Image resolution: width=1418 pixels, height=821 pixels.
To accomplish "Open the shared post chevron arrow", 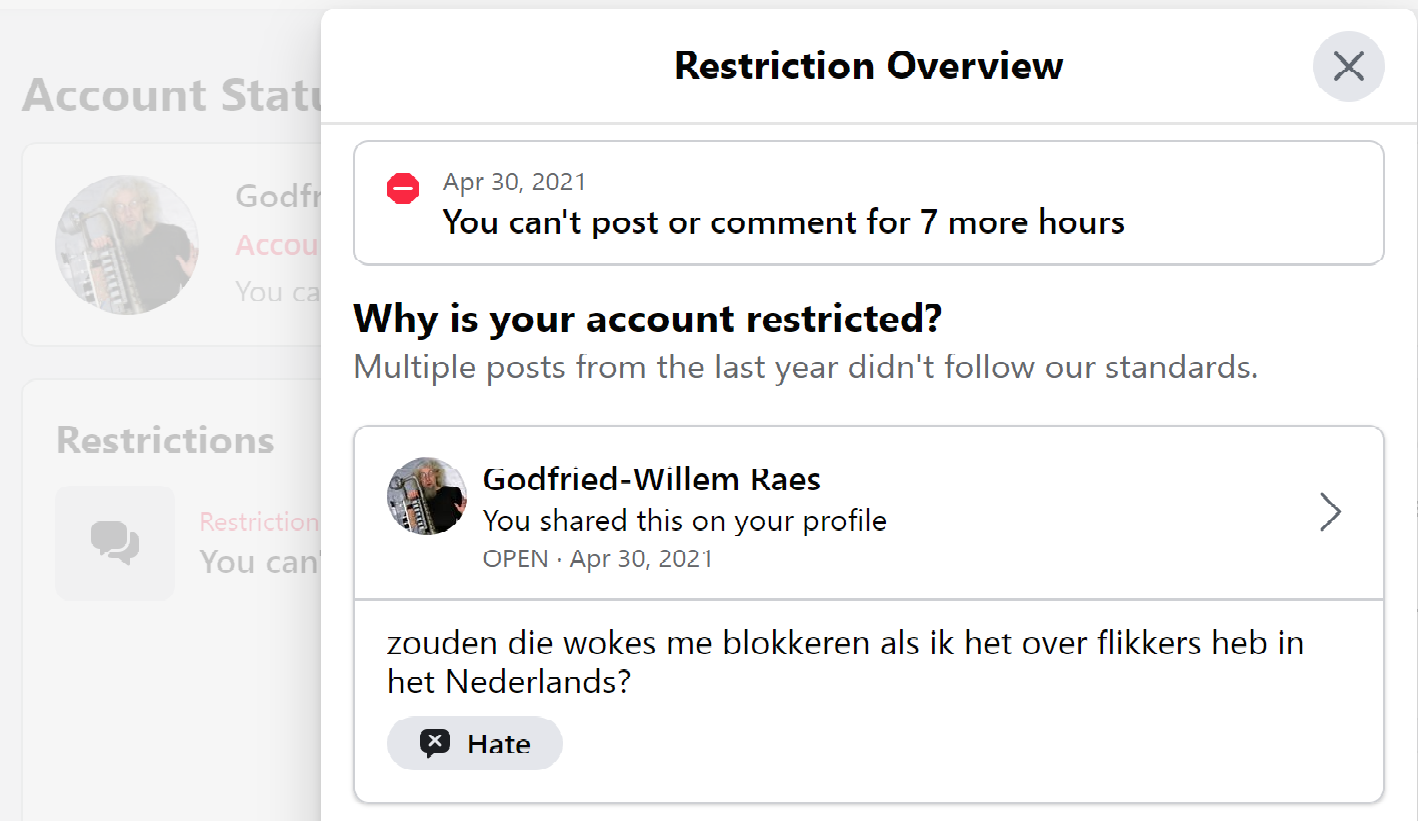I will click(x=1330, y=512).
